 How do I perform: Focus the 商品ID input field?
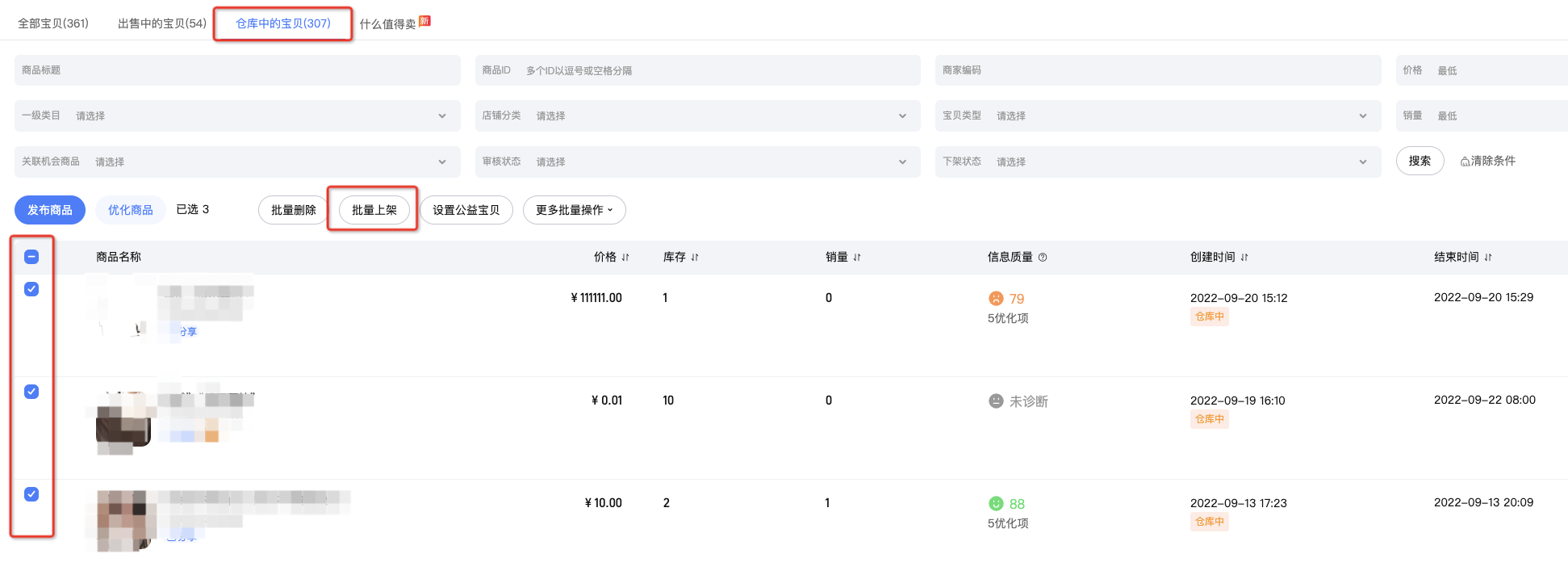[697, 70]
